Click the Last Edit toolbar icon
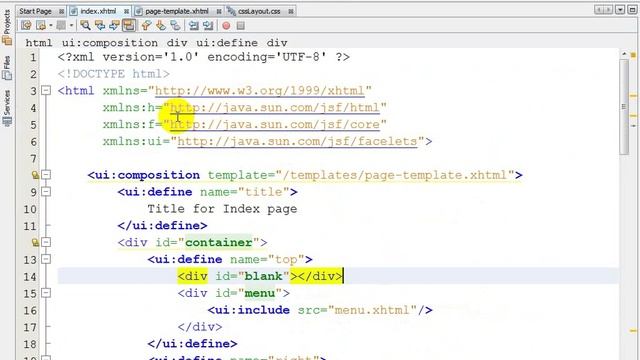Viewport: 640px width, 360px height. point(26,26)
